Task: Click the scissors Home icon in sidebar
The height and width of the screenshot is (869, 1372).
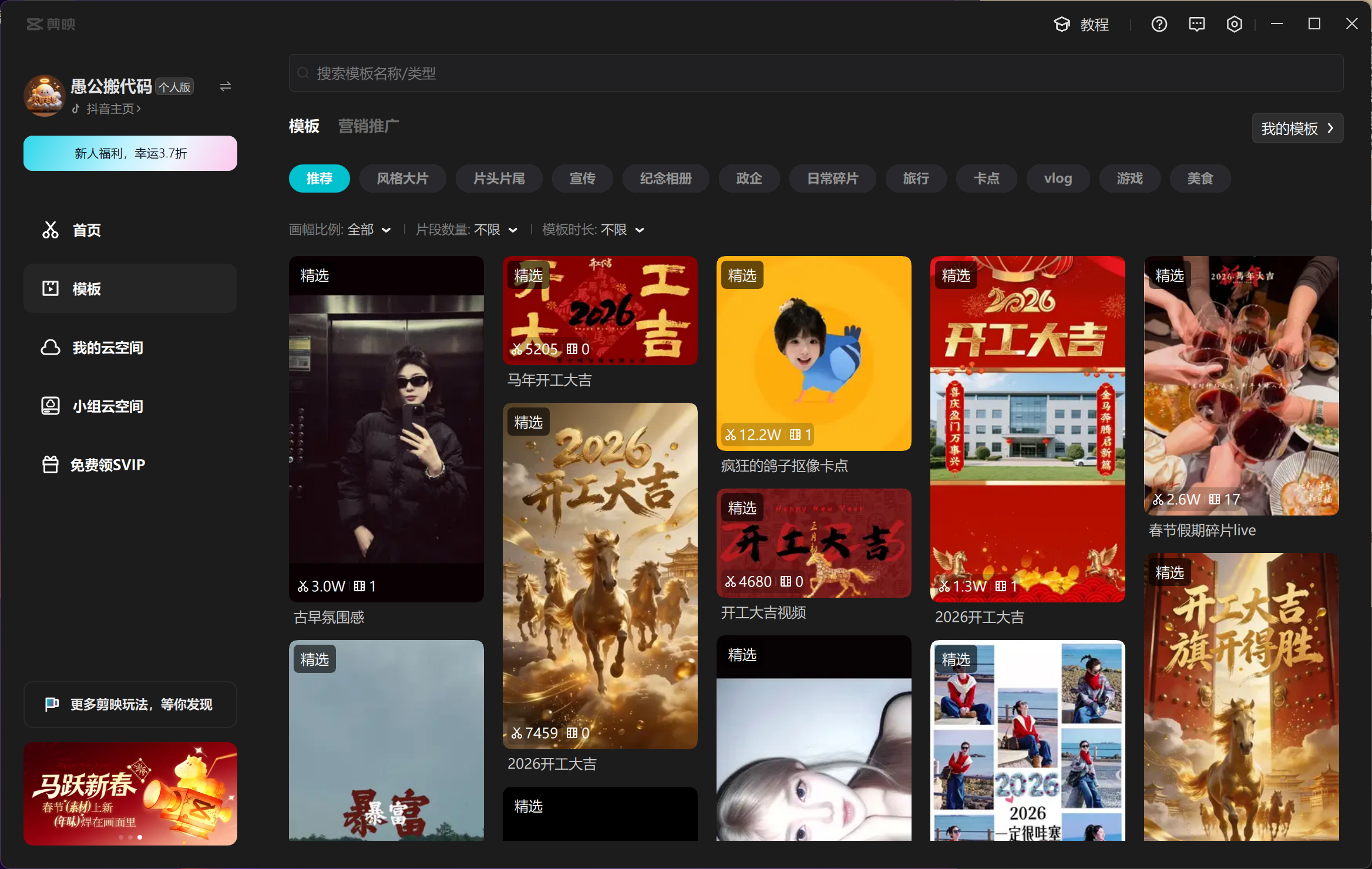Action: [x=51, y=230]
